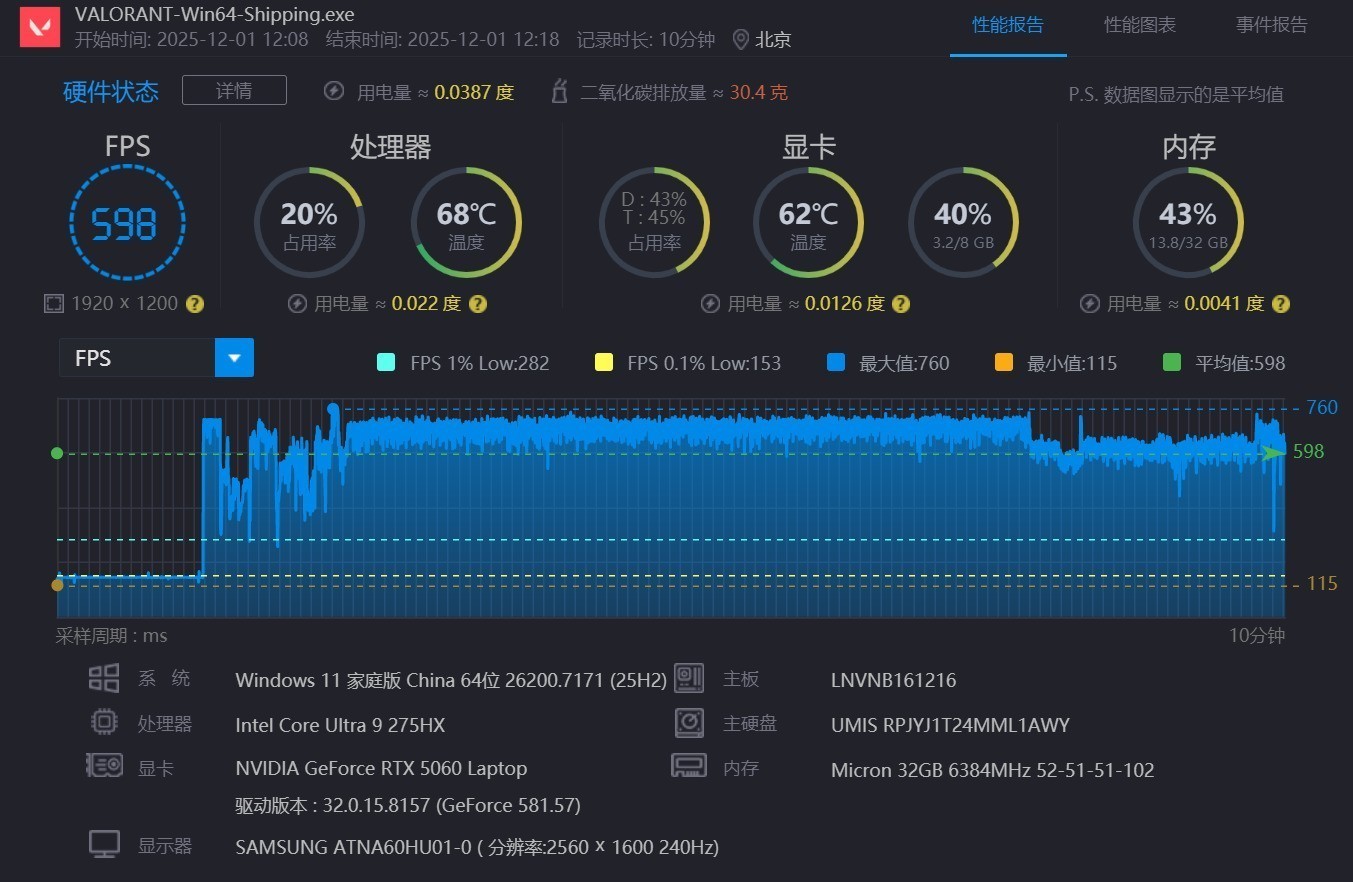Click the monitor icon beside 1920 x 1200
This screenshot has width=1353, height=882.
(x=53, y=302)
